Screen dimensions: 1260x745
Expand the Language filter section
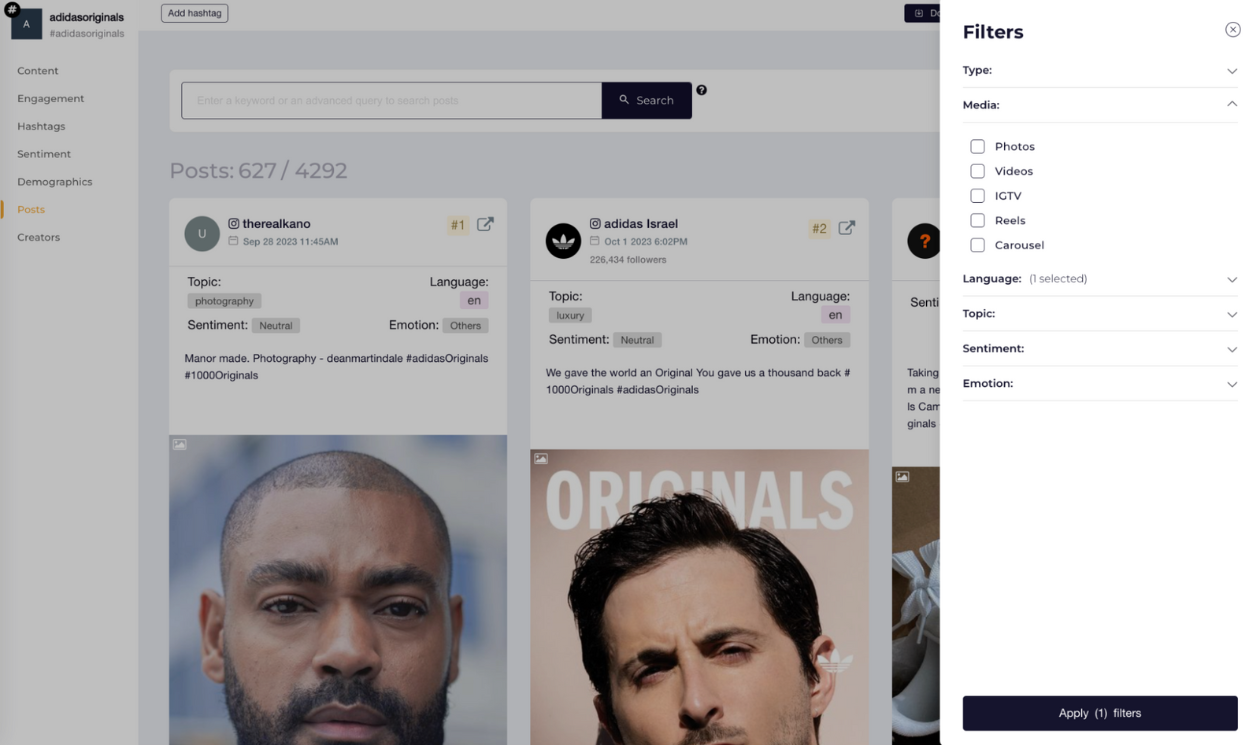point(1100,279)
